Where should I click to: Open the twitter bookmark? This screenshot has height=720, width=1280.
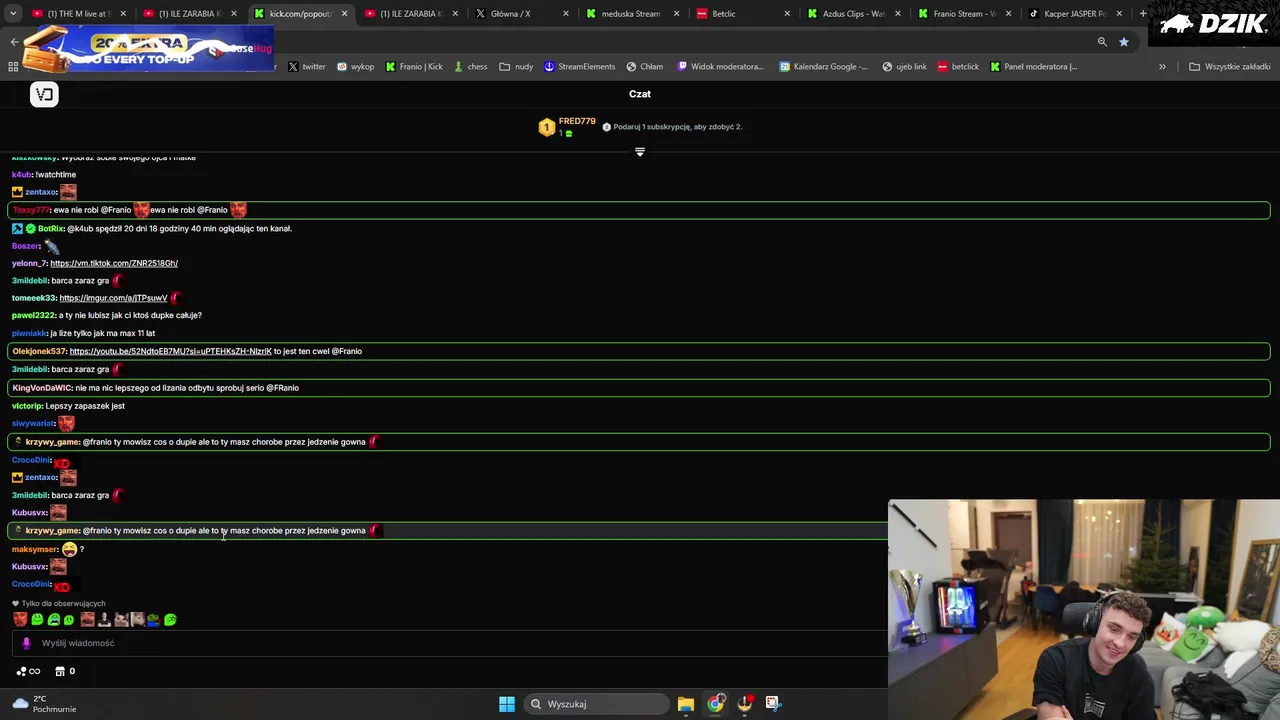pyautogui.click(x=307, y=67)
